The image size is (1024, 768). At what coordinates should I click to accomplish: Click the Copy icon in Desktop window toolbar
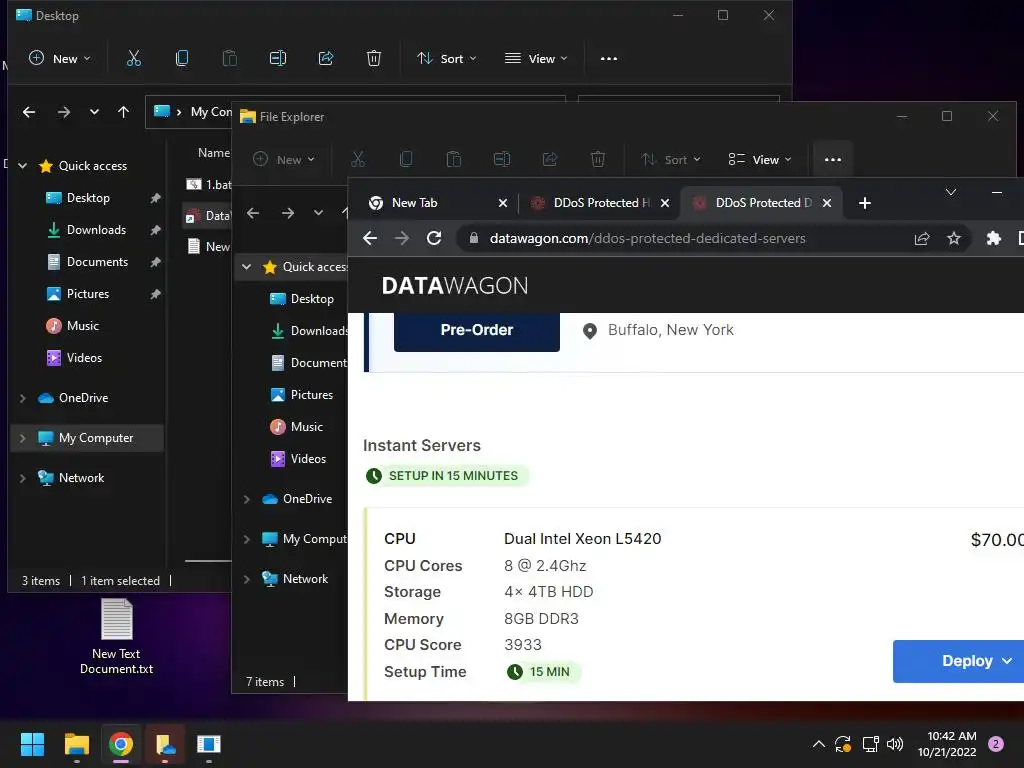pyautogui.click(x=182, y=59)
